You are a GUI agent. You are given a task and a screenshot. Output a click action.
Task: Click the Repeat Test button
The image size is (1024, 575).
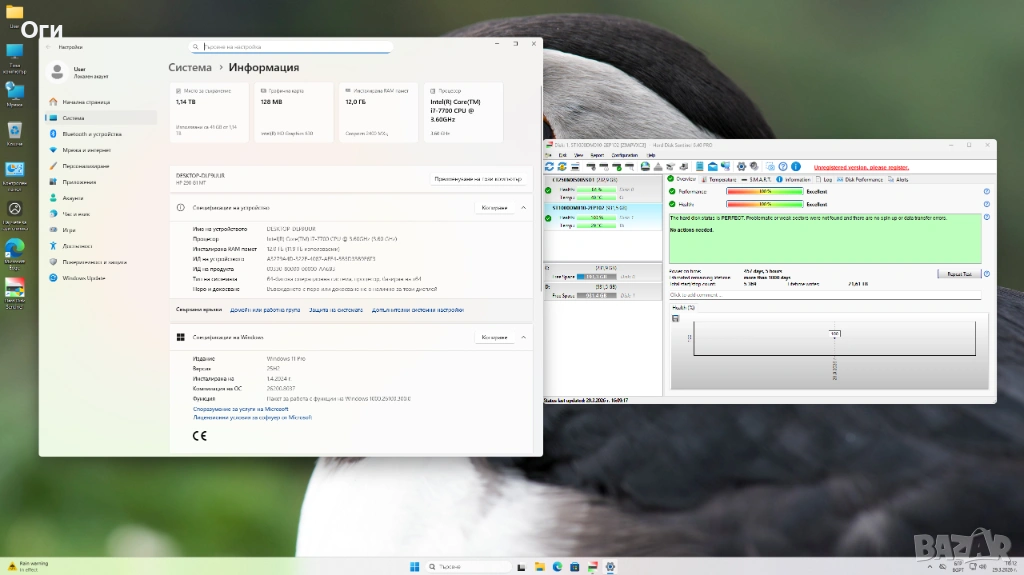click(x=958, y=273)
